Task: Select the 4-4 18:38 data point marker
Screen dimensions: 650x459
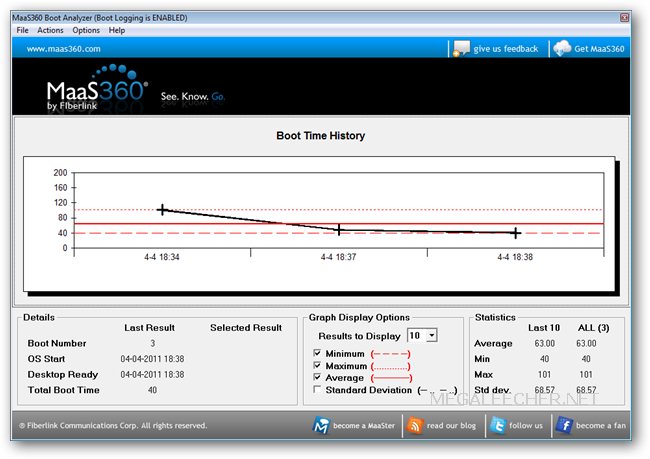Action: click(515, 233)
